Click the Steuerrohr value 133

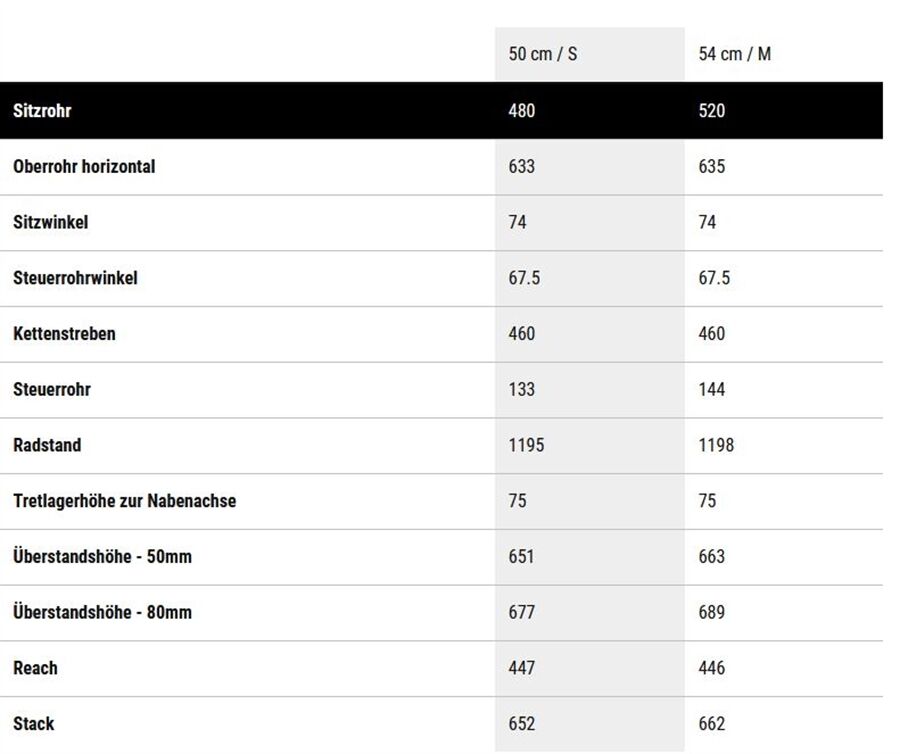[521, 389]
